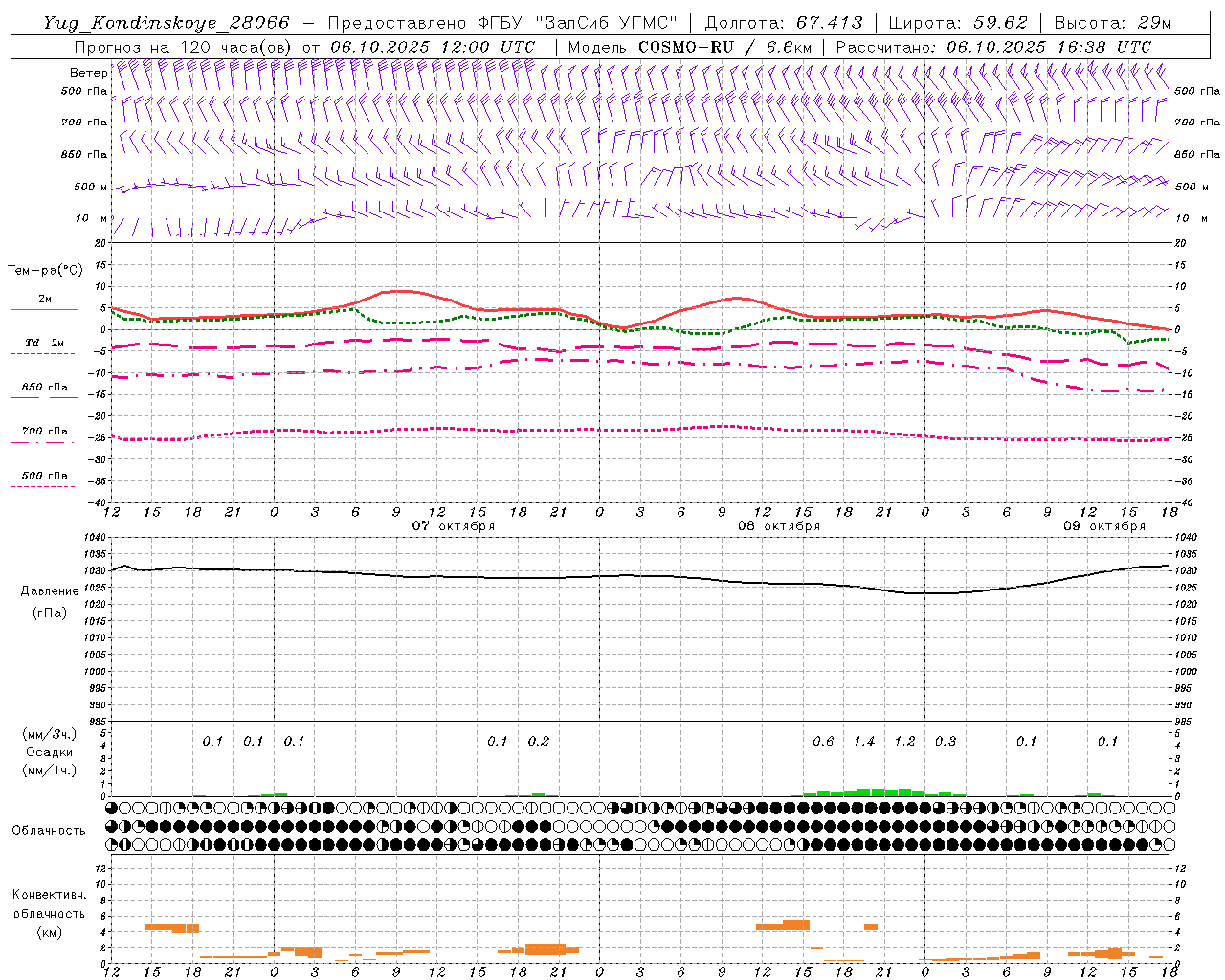Click the 850 гПа temperature legend entry
1225x980 pixels.
(44, 388)
